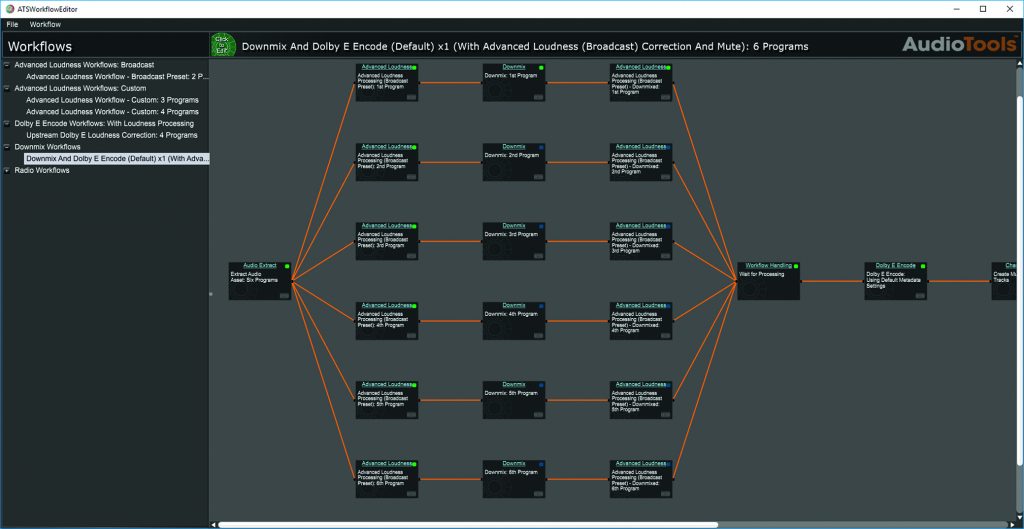Click the Downmix title of 3rd Program node
This screenshot has height=529, width=1024.
coord(513,226)
